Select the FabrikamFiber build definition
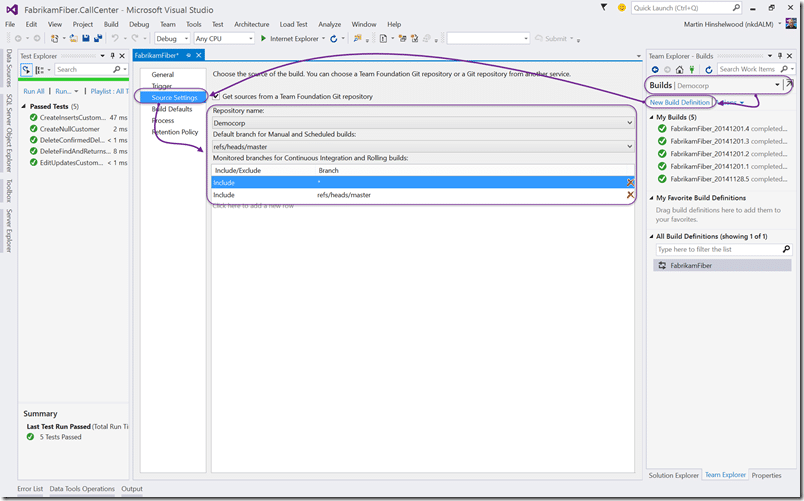This screenshot has height=501, width=804. pyautogui.click(x=722, y=266)
